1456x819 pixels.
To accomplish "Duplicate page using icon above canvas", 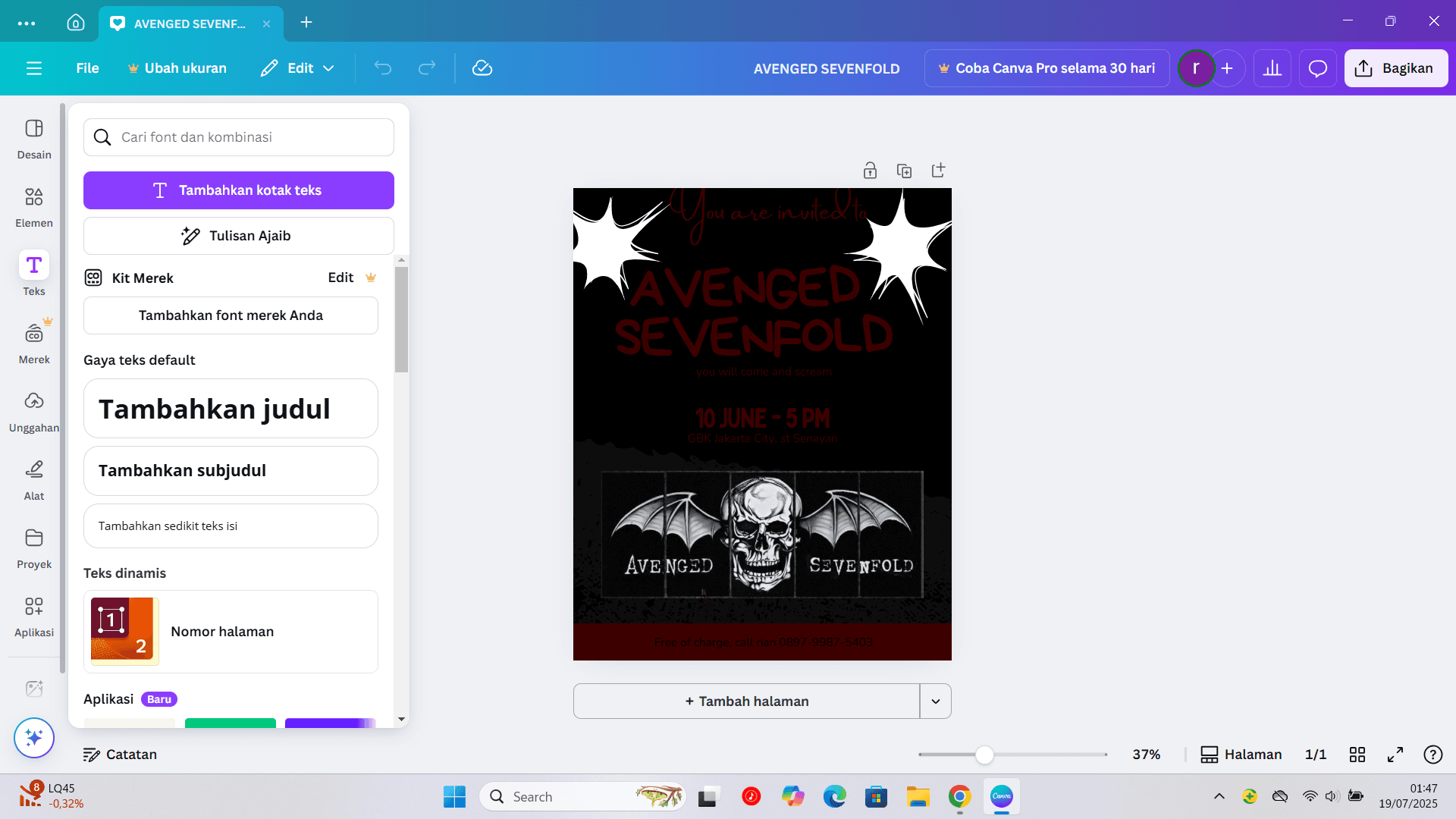I will 904,171.
